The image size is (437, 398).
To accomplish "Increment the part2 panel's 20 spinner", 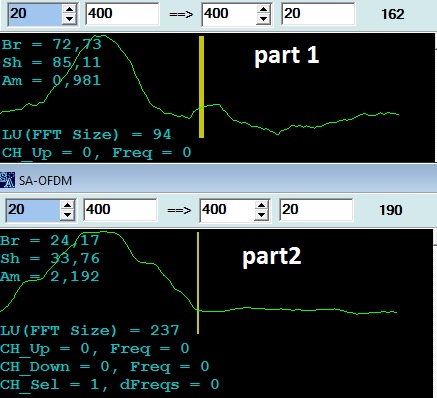I will (67, 205).
